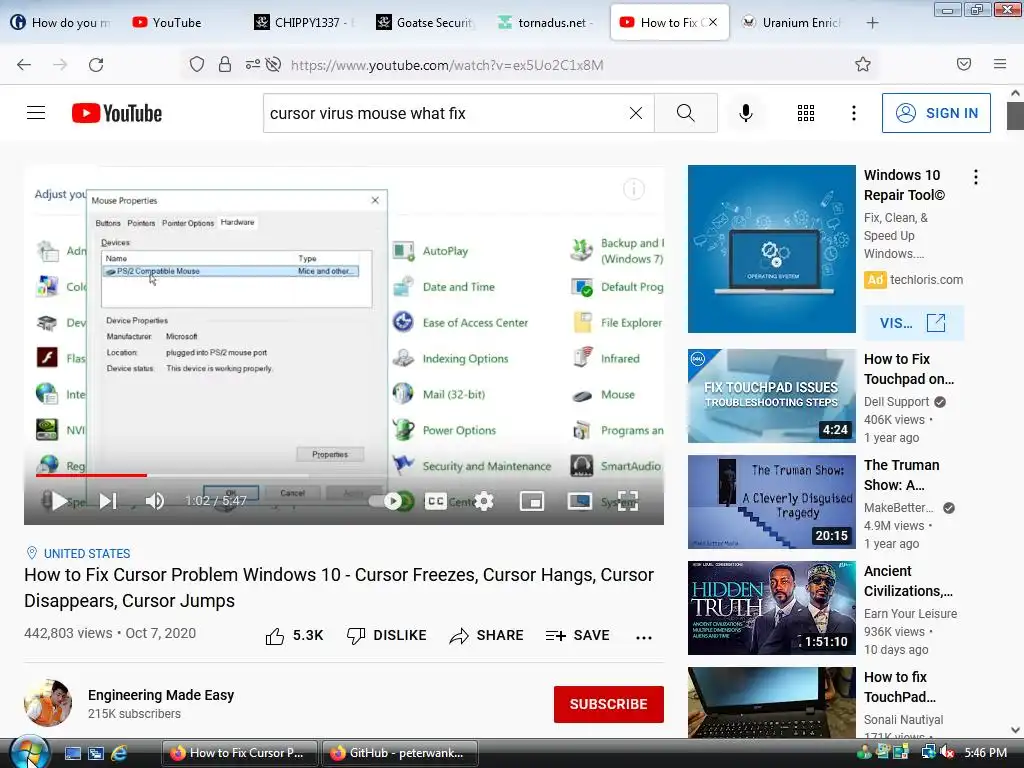Click SIGN IN button
1024x768 pixels.
point(936,113)
